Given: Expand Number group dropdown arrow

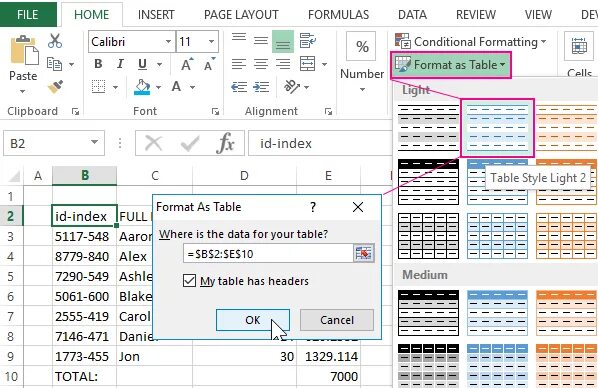Looking at the screenshot, I should [x=362, y=90].
